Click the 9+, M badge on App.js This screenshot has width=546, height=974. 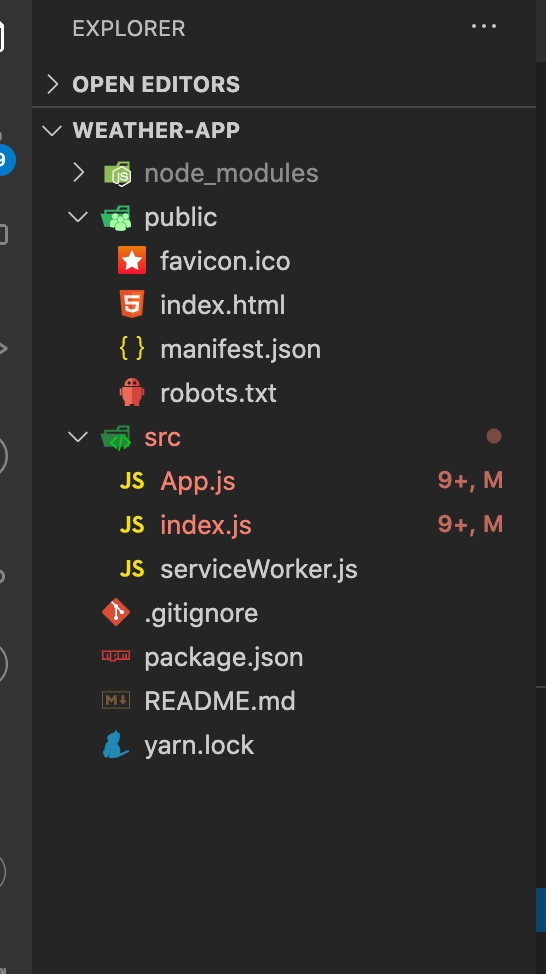(x=470, y=480)
